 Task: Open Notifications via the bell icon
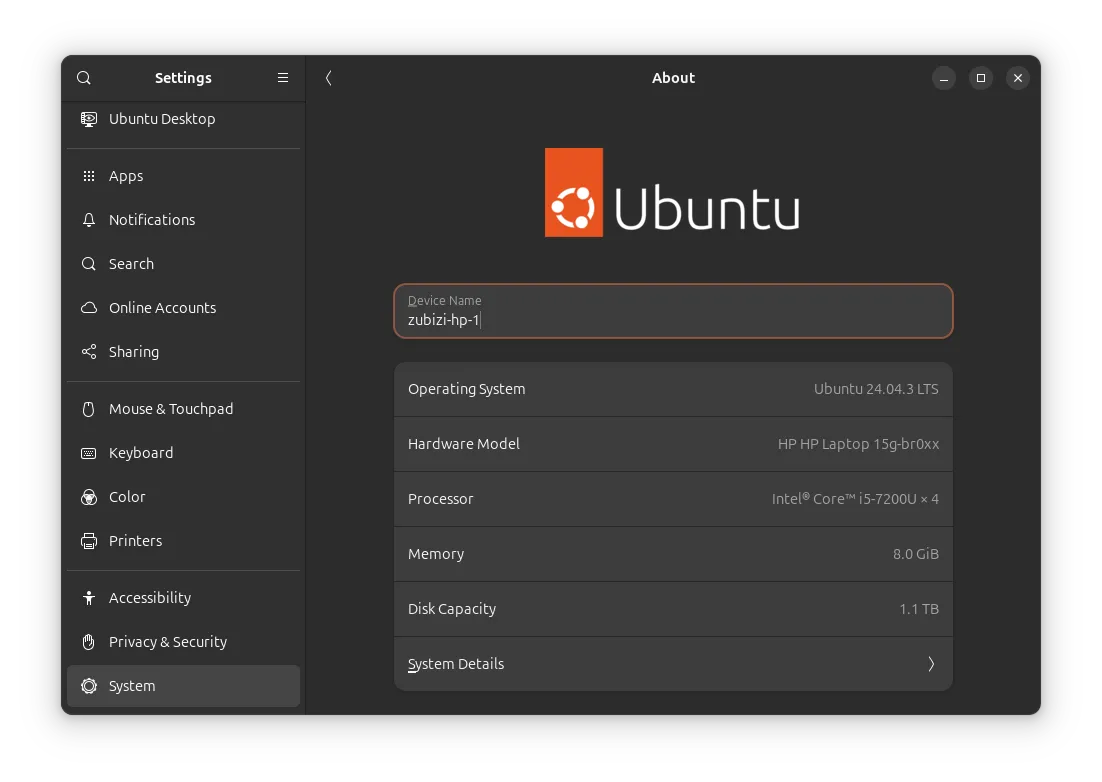[89, 219]
